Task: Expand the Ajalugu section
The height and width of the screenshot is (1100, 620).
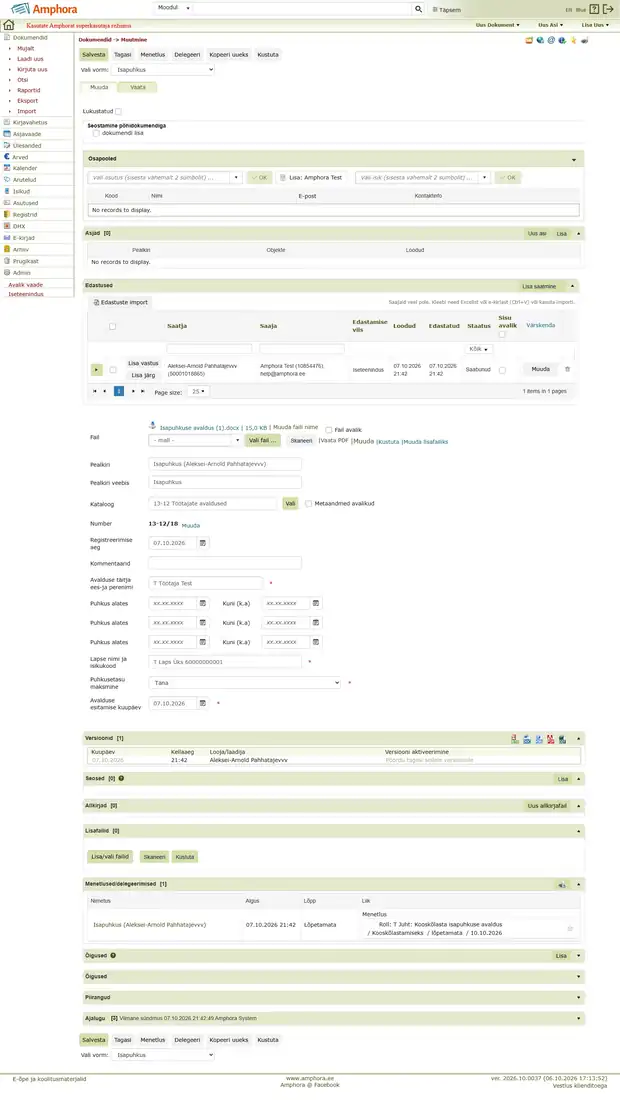Action: click(579, 1018)
